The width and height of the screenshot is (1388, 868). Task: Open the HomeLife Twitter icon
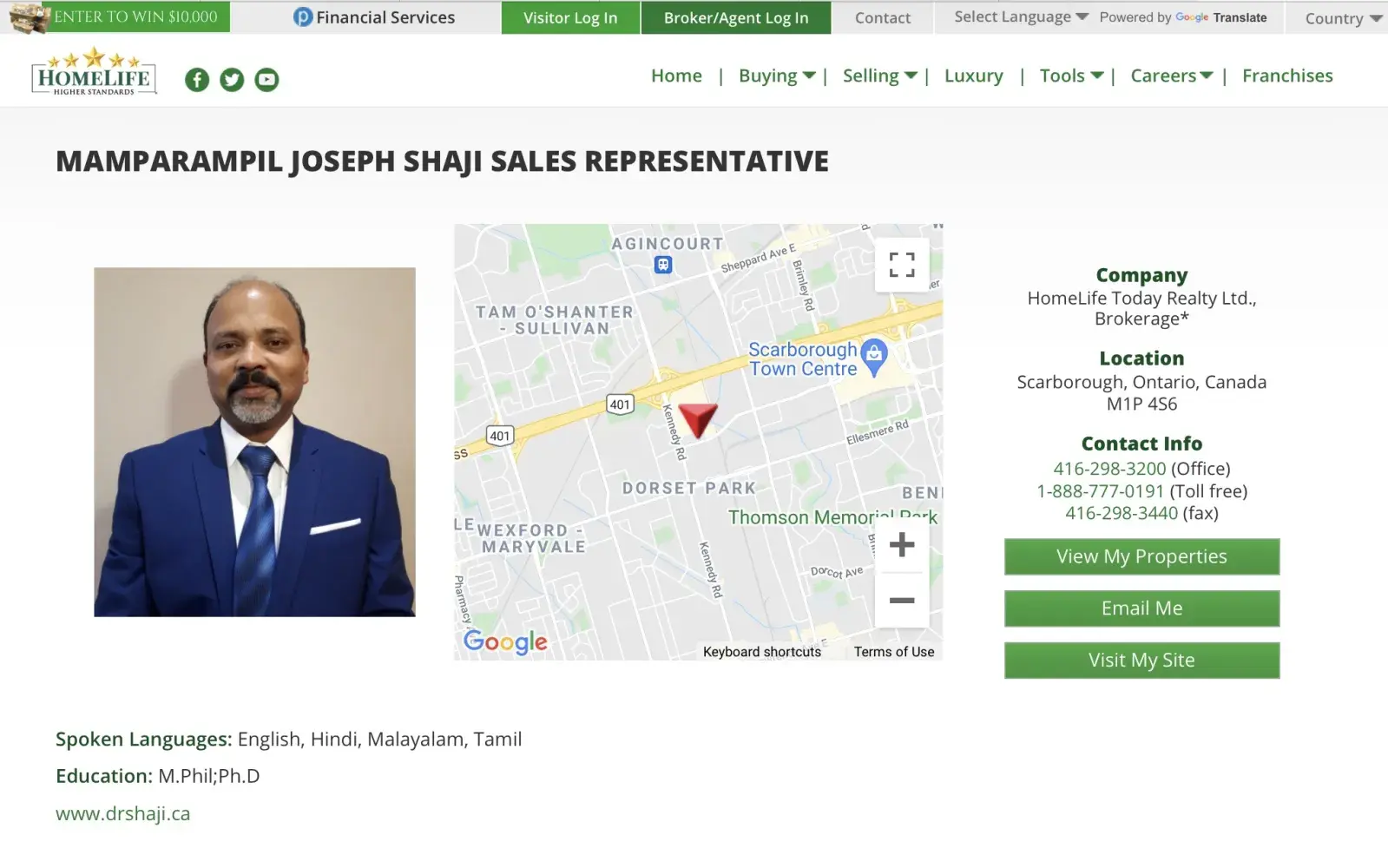(x=232, y=80)
